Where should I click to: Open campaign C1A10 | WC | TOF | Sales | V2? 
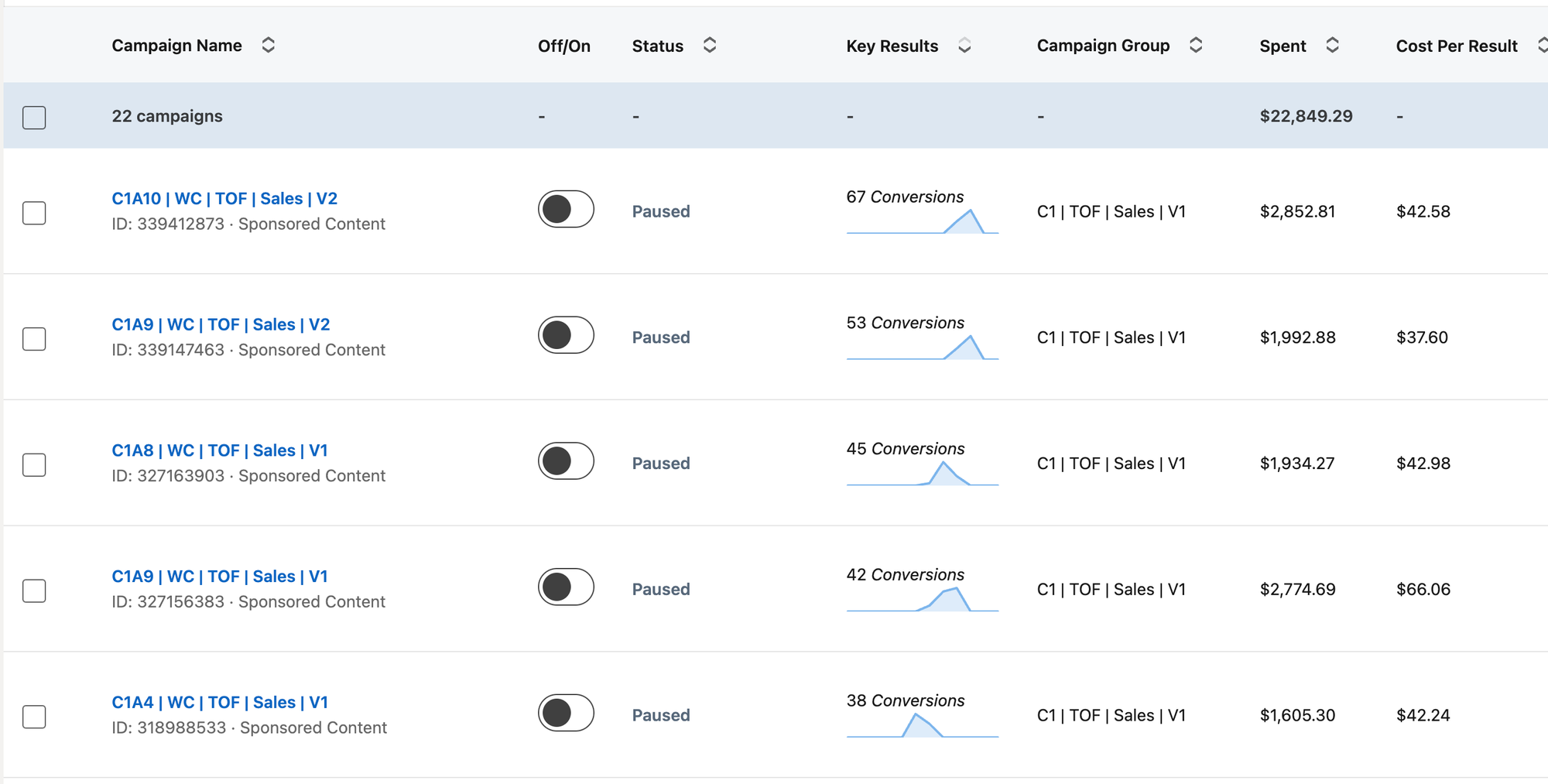224,199
